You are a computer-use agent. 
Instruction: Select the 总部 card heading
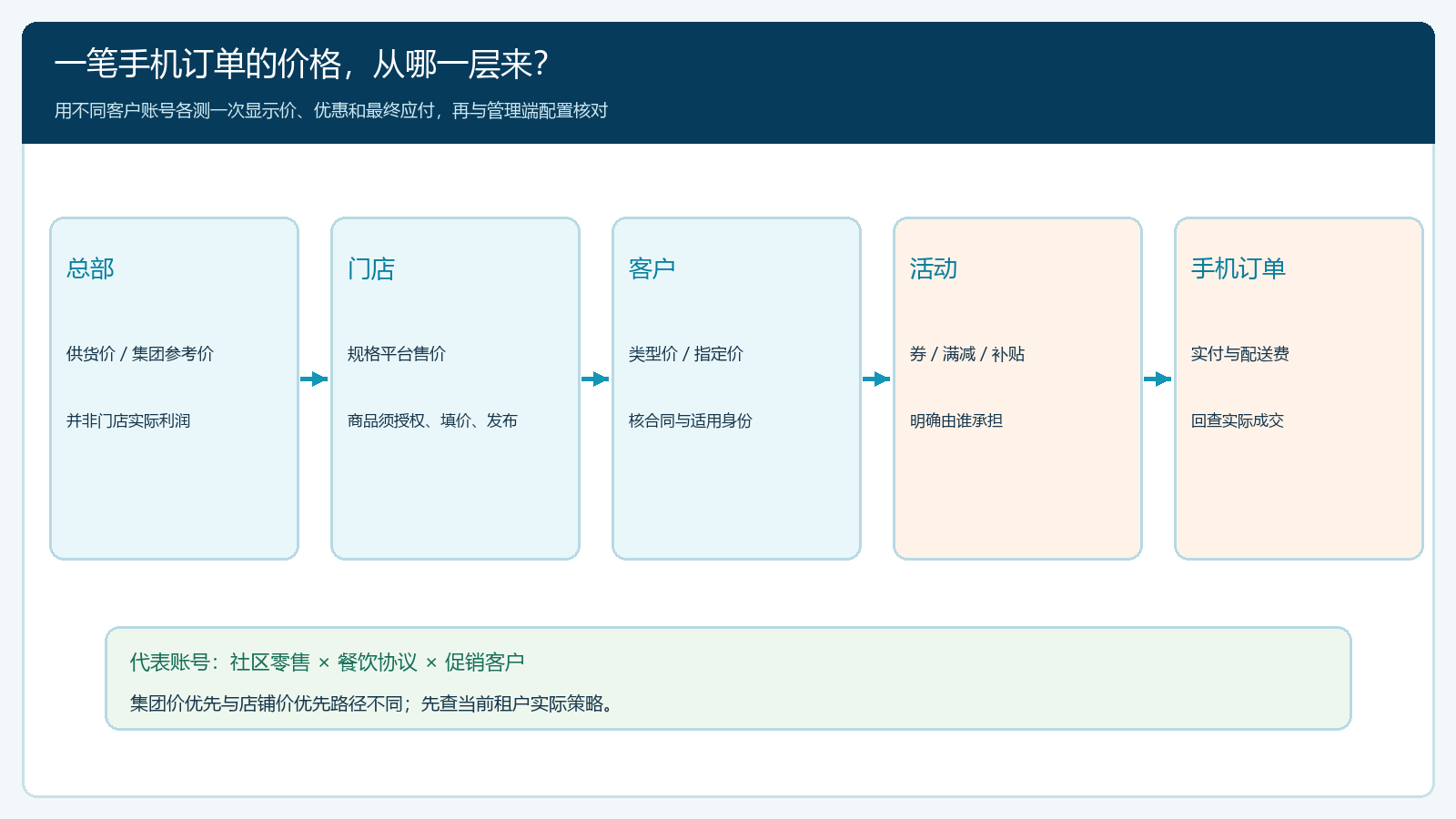coord(90,268)
